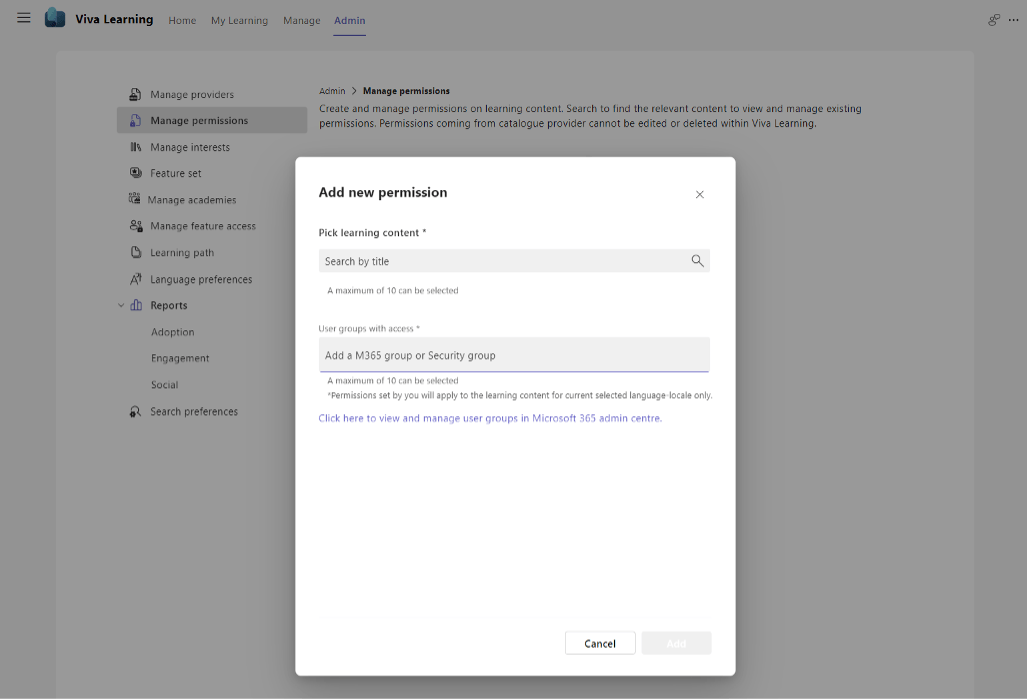Switch to the My Learning tab

tap(239, 20)
